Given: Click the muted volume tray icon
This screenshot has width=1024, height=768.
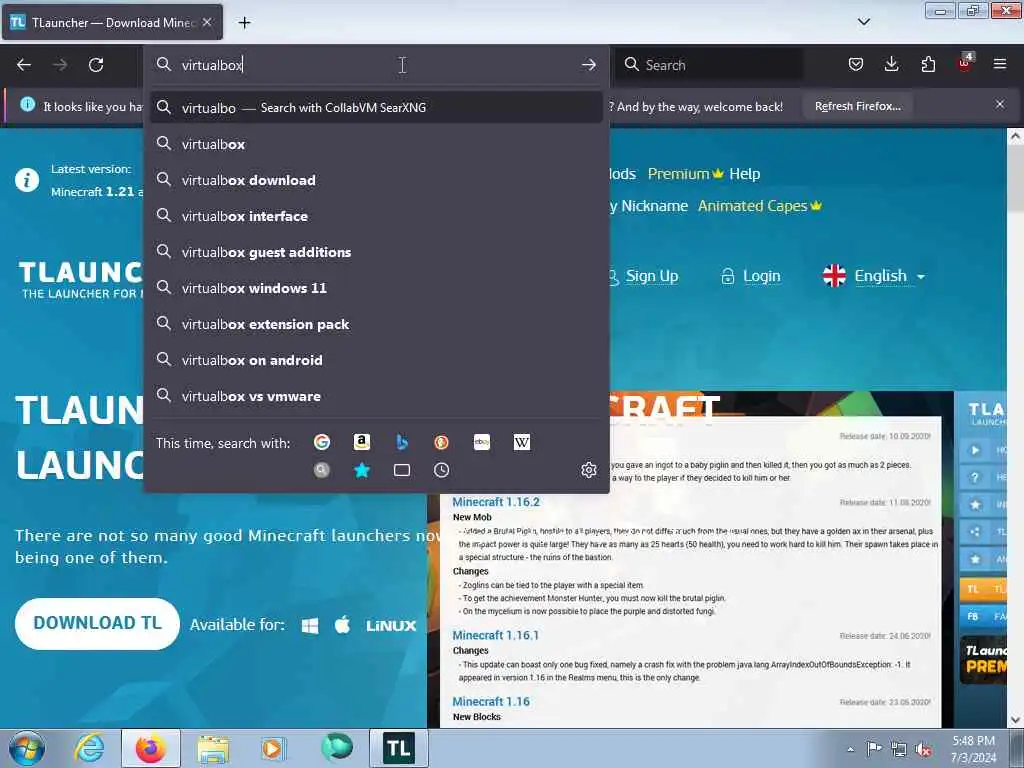Looking at the screenshot, I should point(923,750).
